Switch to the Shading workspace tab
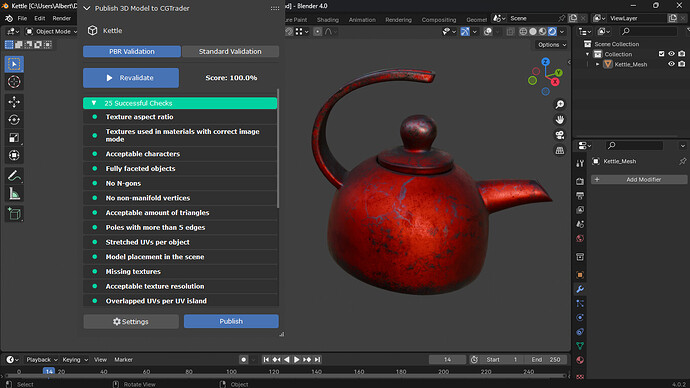Screen dimensions: 690x388 [x=328, y=20]
